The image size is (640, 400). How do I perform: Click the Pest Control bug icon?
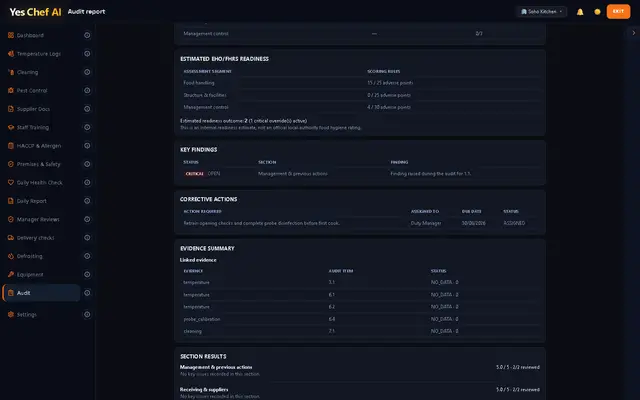(x=11, y=90)
